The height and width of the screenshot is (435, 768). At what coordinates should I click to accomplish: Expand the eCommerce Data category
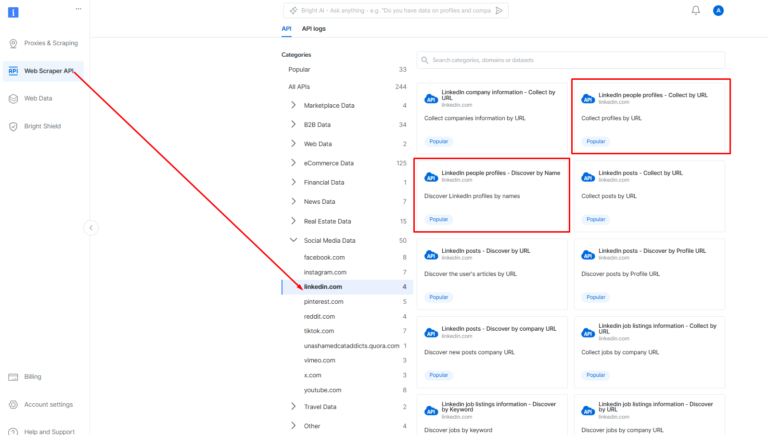pos(293,163)
